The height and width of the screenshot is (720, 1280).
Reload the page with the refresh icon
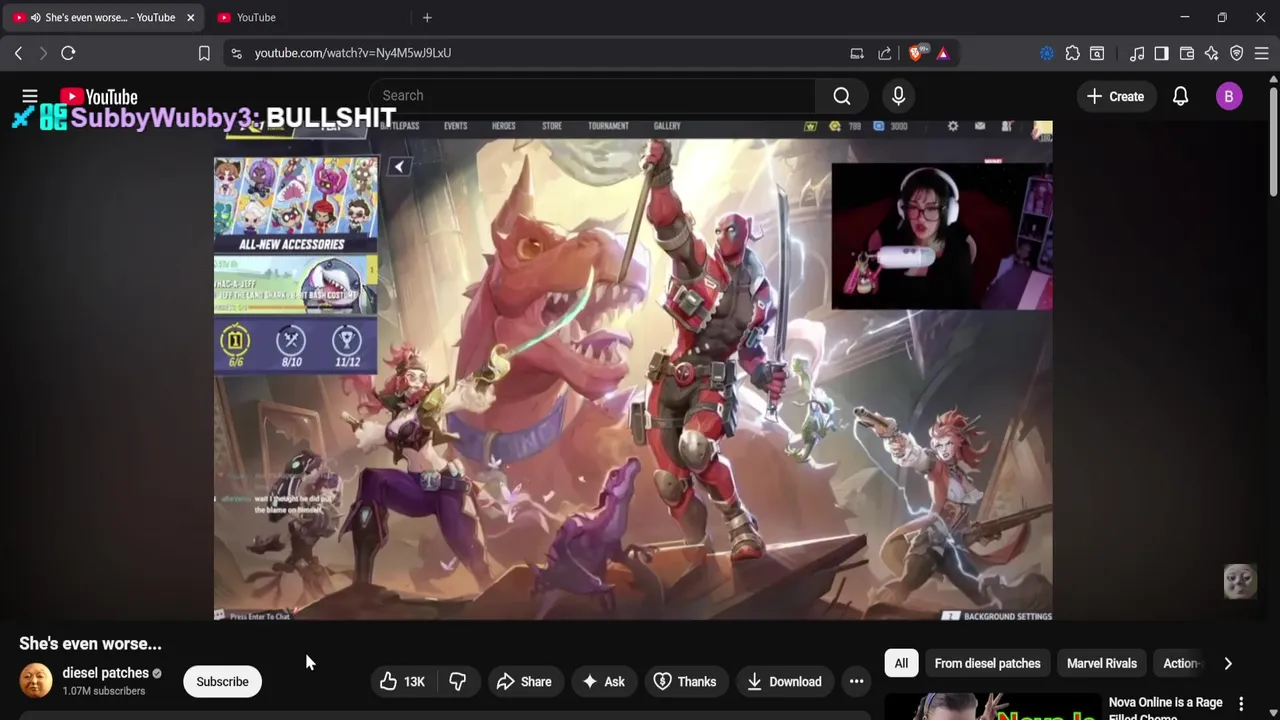[68, 53]
